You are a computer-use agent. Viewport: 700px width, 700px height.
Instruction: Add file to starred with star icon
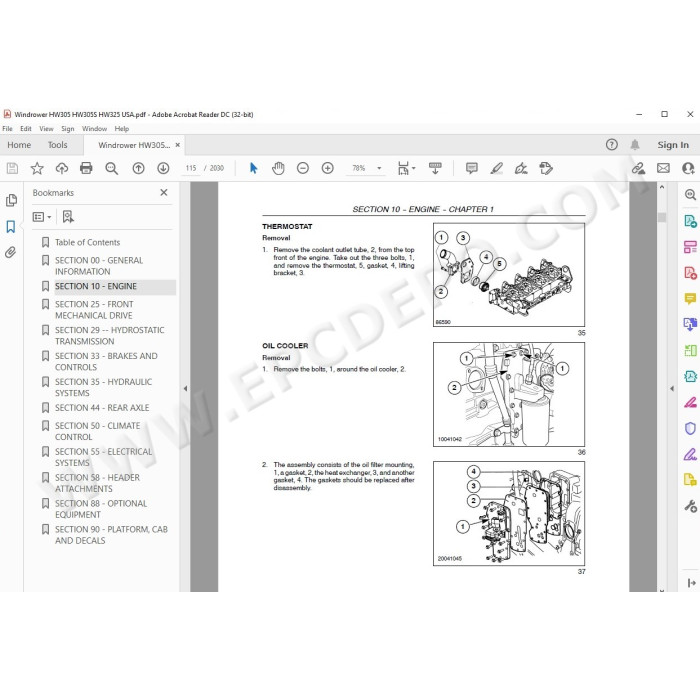point(37,168)
